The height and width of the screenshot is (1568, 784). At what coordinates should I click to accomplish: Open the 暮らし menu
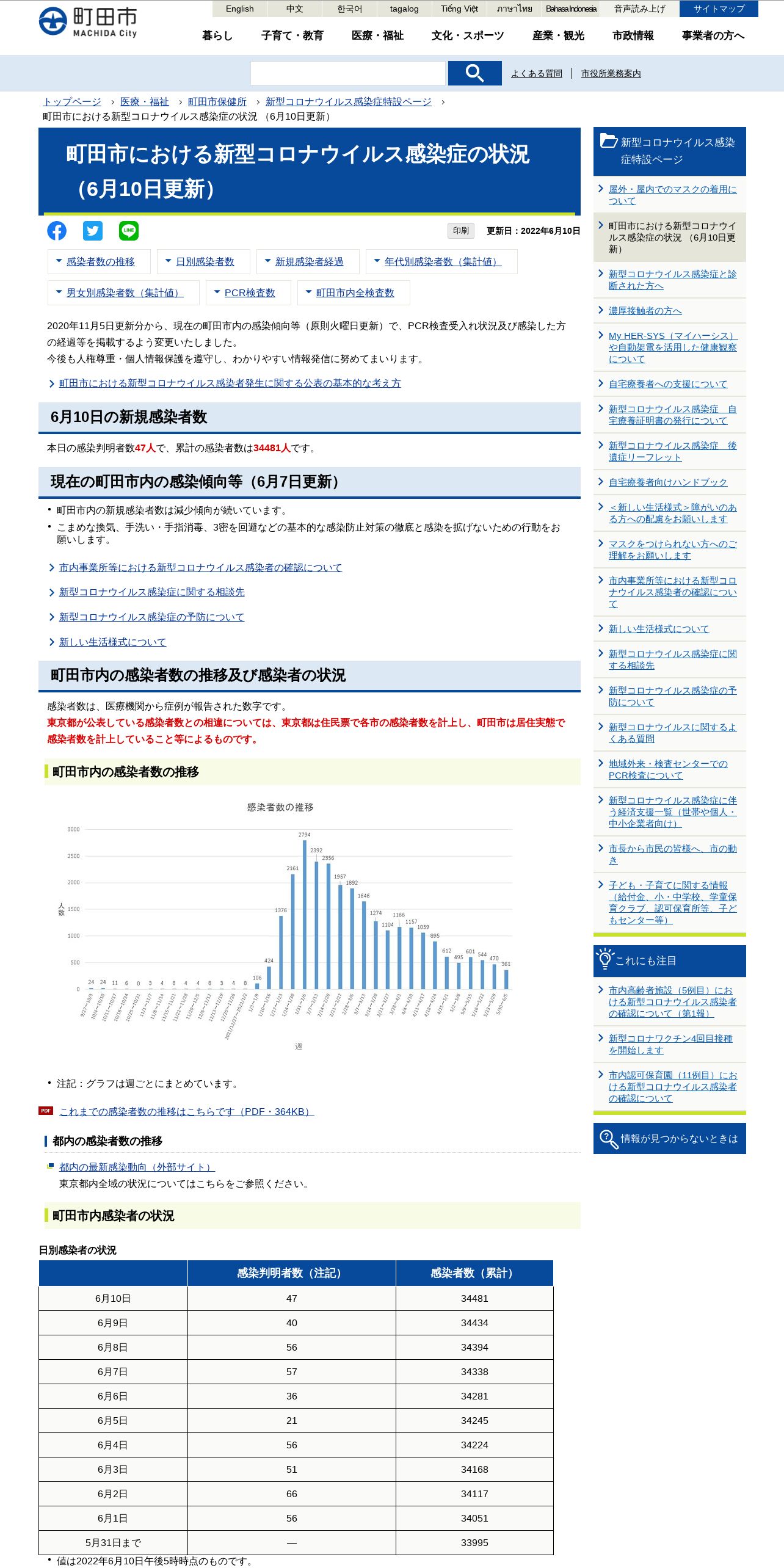pos(217,35)
